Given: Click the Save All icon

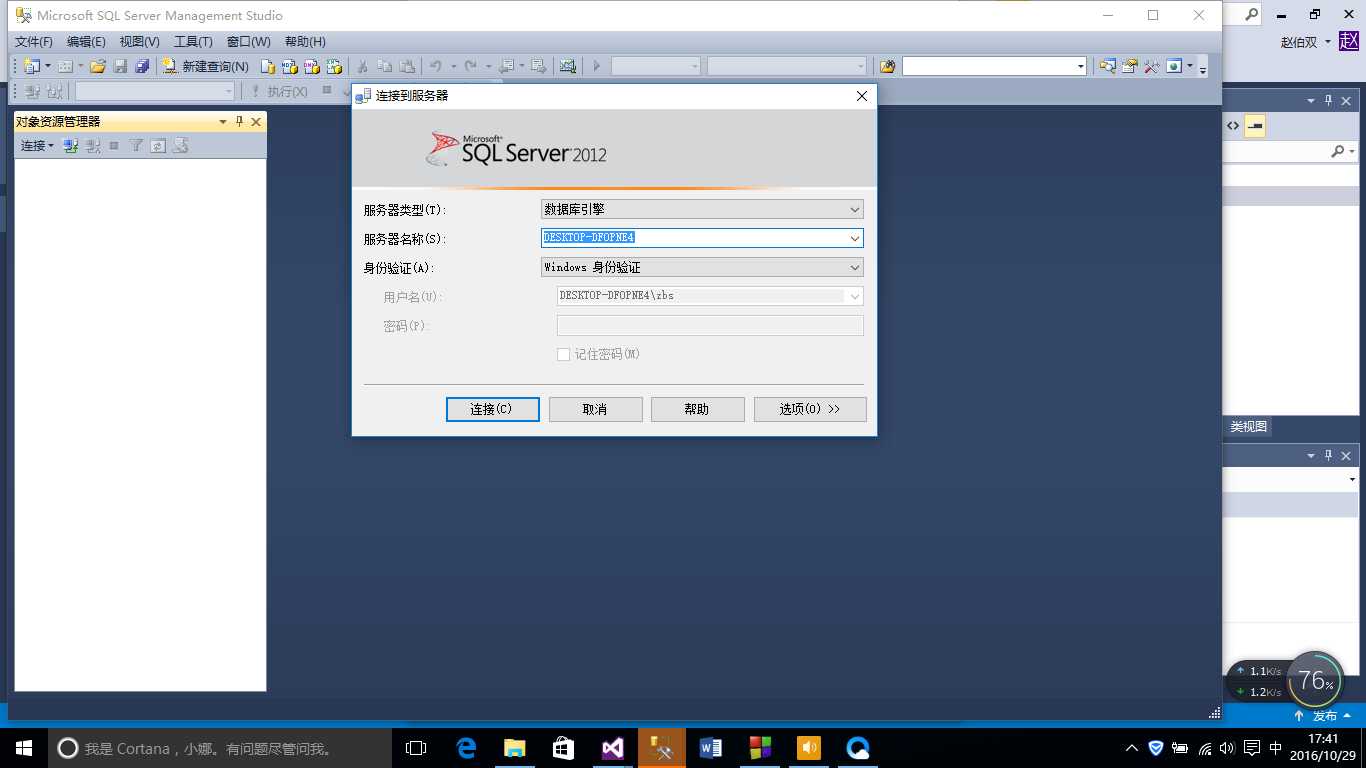Looking at the screenshot, I should tap(142, 66).
